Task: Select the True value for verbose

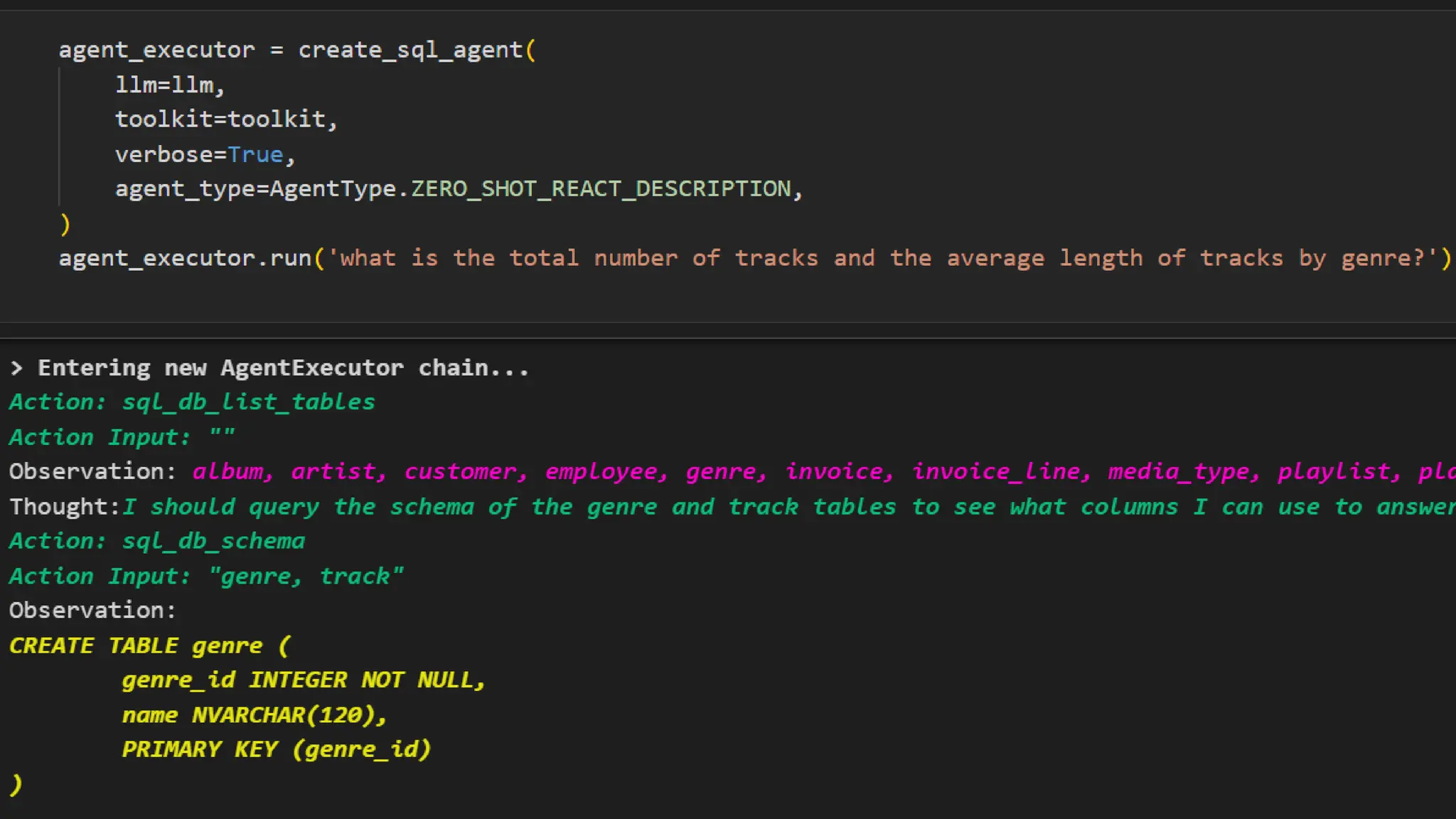Action: 255,154
